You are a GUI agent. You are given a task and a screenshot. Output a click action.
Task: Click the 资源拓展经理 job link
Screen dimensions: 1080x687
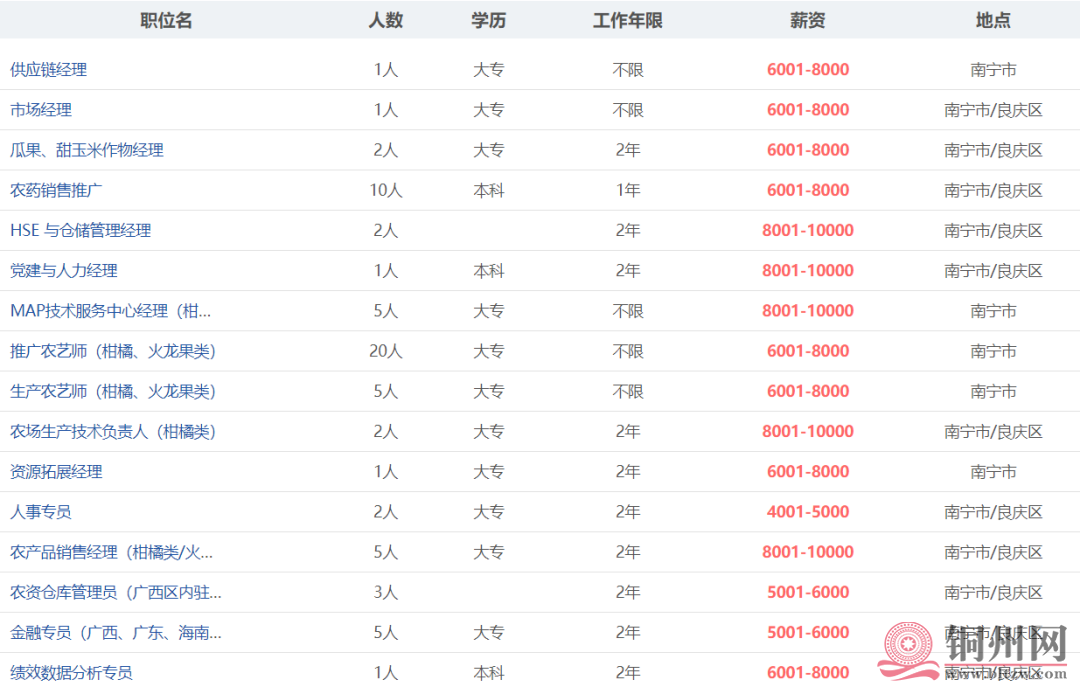pyautogui.click(x=56, y=472)
